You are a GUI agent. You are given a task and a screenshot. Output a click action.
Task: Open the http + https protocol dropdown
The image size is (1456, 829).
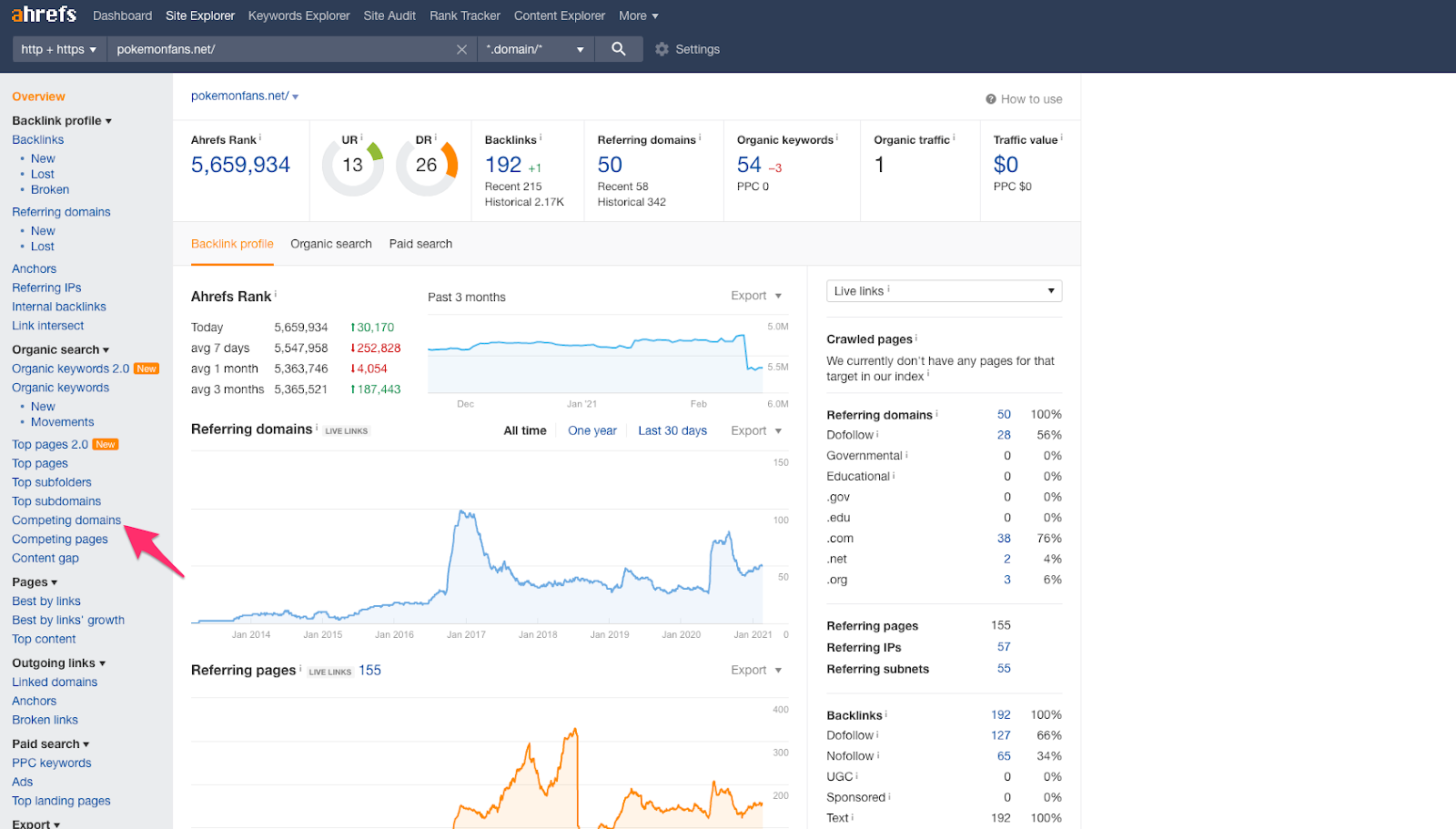tap(59, 49)
